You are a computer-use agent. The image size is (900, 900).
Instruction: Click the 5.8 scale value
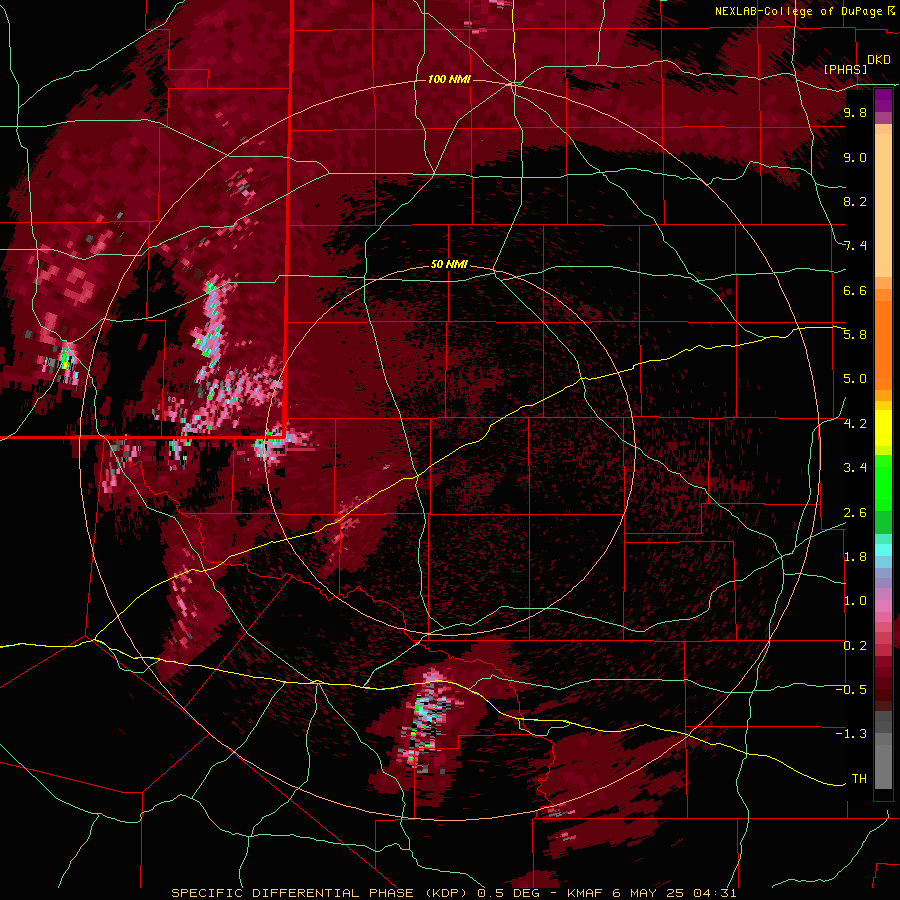point(855,335)
